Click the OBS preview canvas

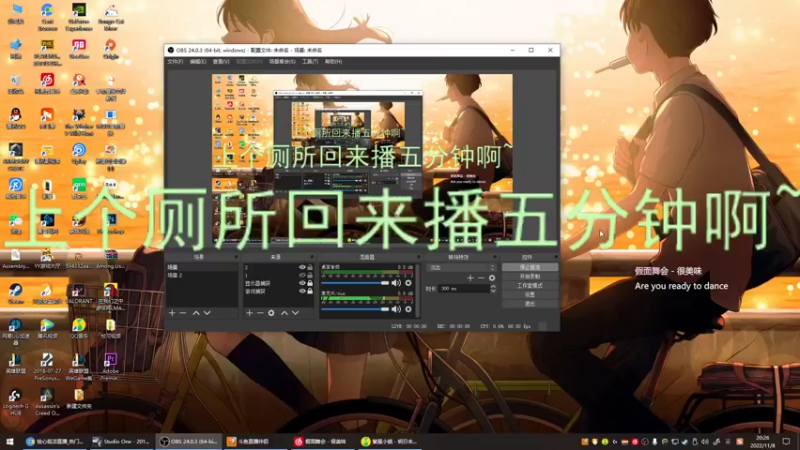tap(362, 159)
